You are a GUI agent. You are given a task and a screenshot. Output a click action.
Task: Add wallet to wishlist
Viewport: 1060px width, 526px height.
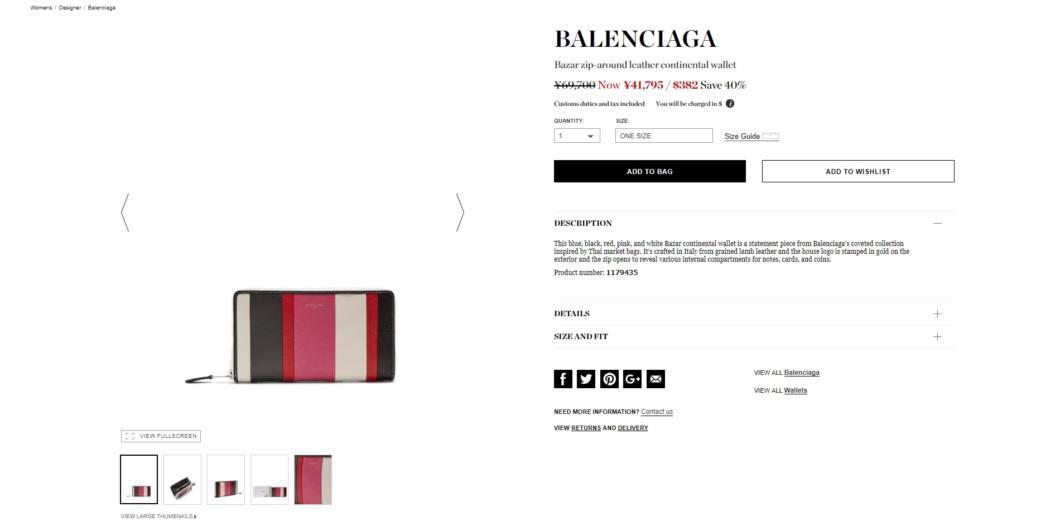tap(858, 171)
